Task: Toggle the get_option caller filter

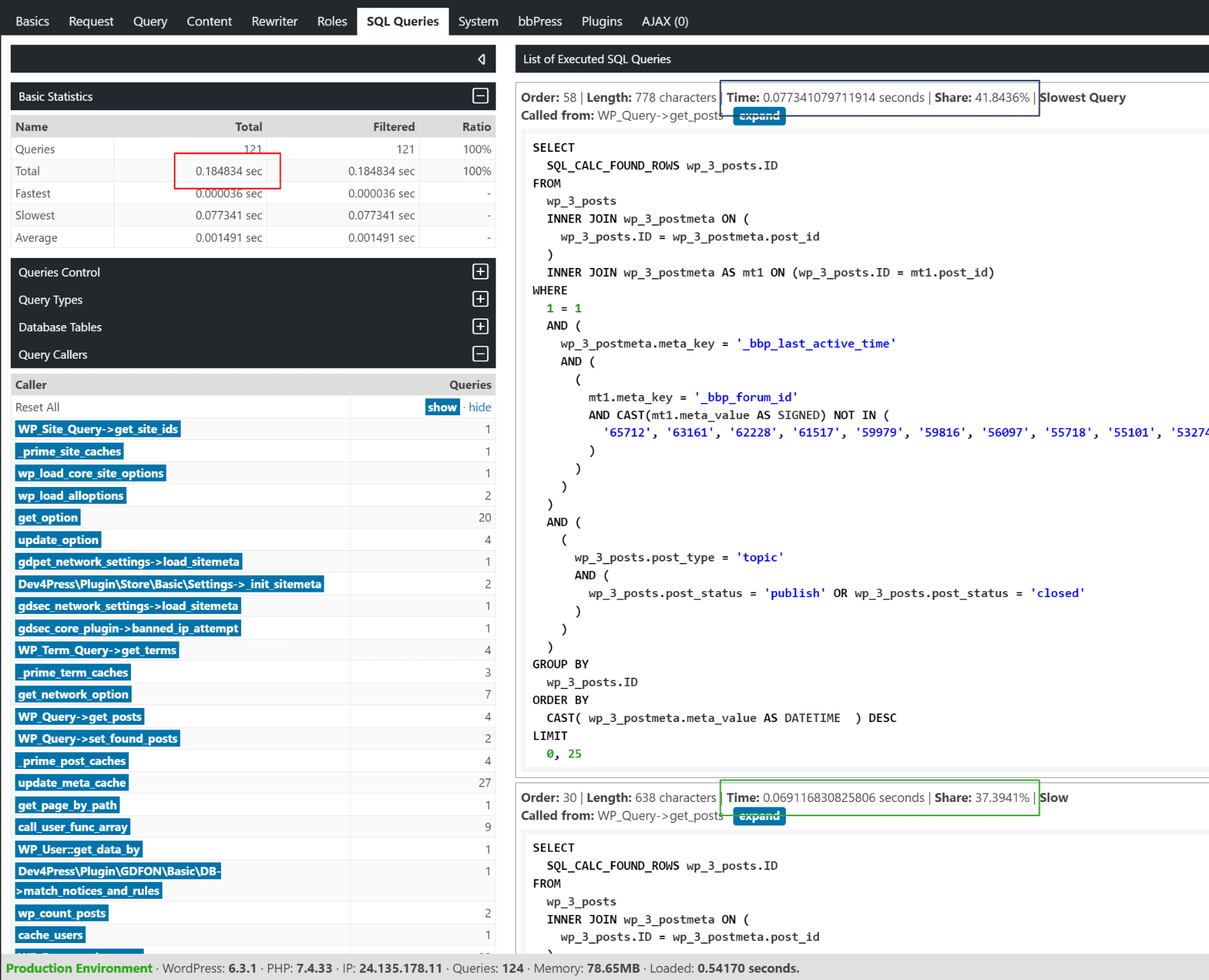Action: 48,517
